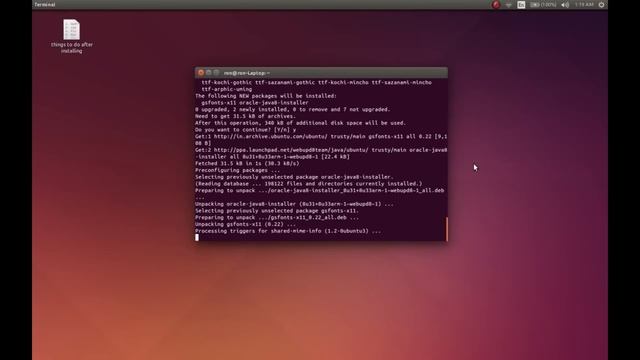Click the terminal's orange scrollbar thumb

[447, 229]
